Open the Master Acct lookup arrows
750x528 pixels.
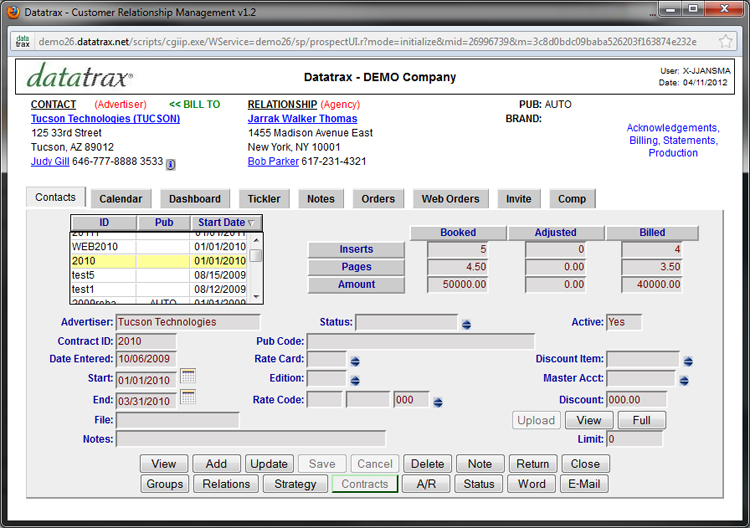[x=684, y=381]
